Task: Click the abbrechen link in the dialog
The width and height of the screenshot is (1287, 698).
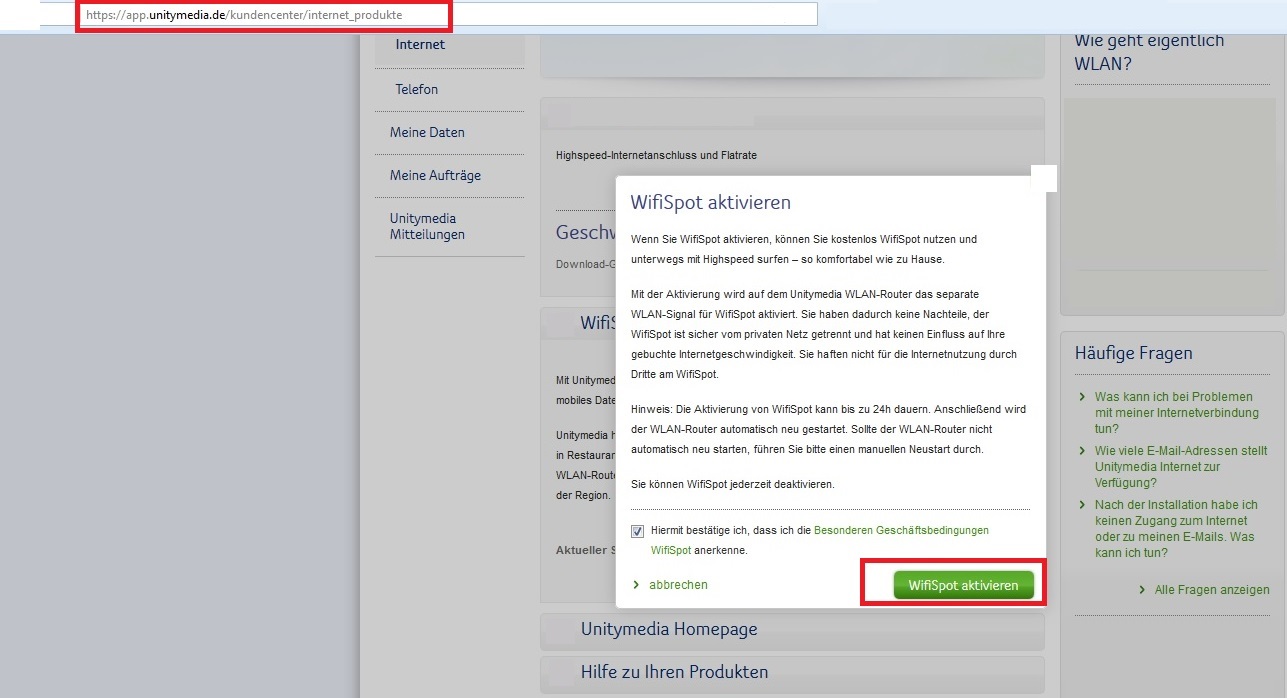Action: [x=678, y=585]
